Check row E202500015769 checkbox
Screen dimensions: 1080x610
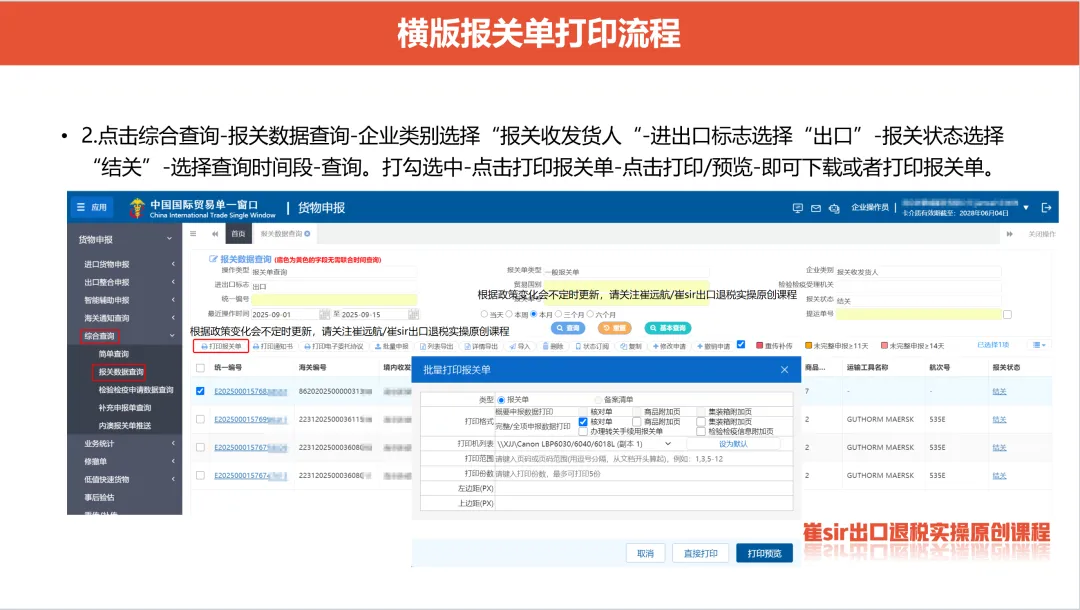tap(200, 419)
